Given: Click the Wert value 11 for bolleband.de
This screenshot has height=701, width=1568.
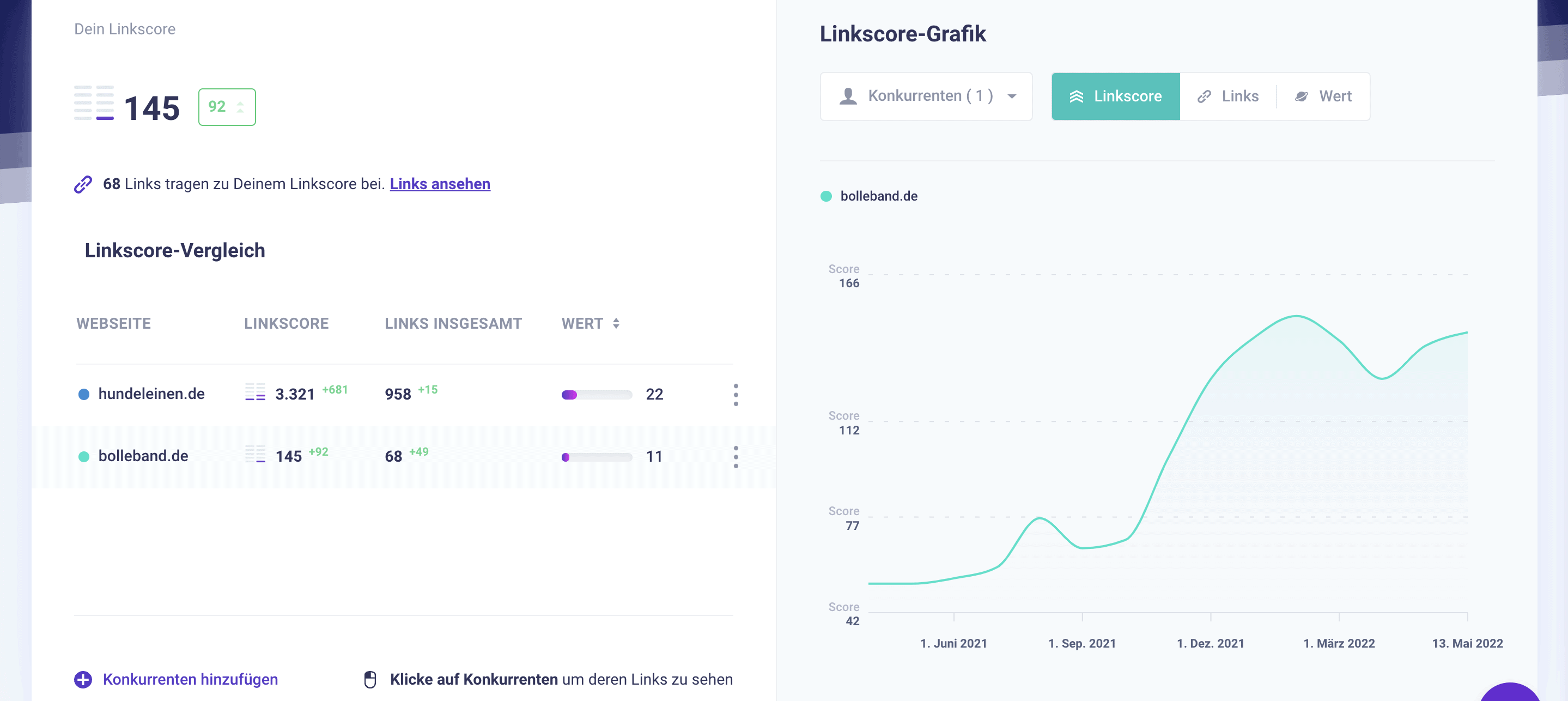Looking at the screenshot, I should 654,456.
